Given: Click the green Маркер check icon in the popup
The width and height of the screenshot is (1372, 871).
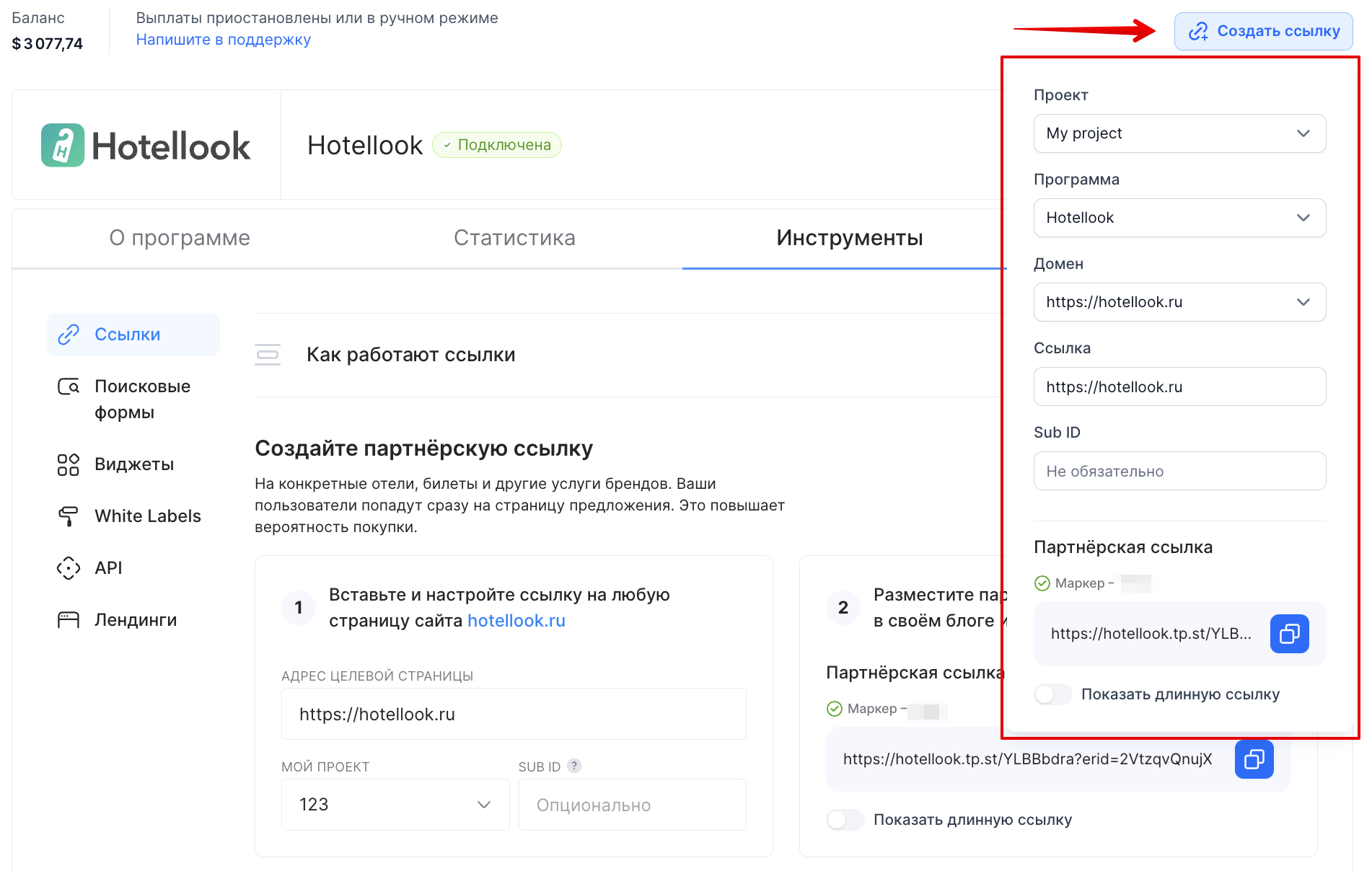Looking at the screenshot, I should pos(1042,583).
